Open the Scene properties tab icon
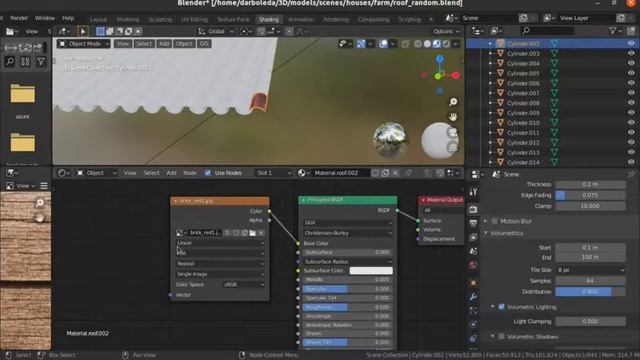The height and width of the screenshot is (360, 640). [473, 251]
